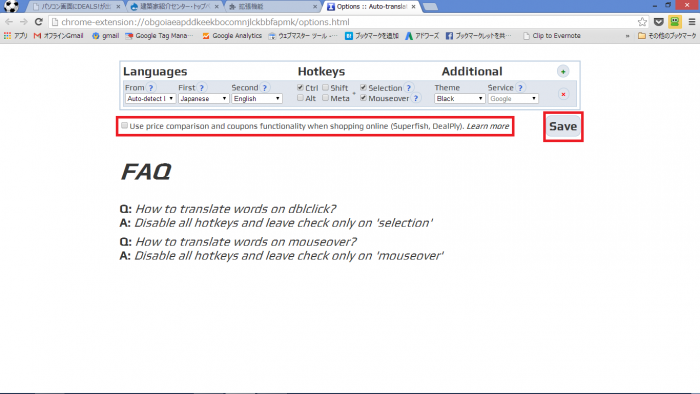Open help tooltip next to Mouseover
The width and height of the screenshot is (700, 394).
click(416, 98)
